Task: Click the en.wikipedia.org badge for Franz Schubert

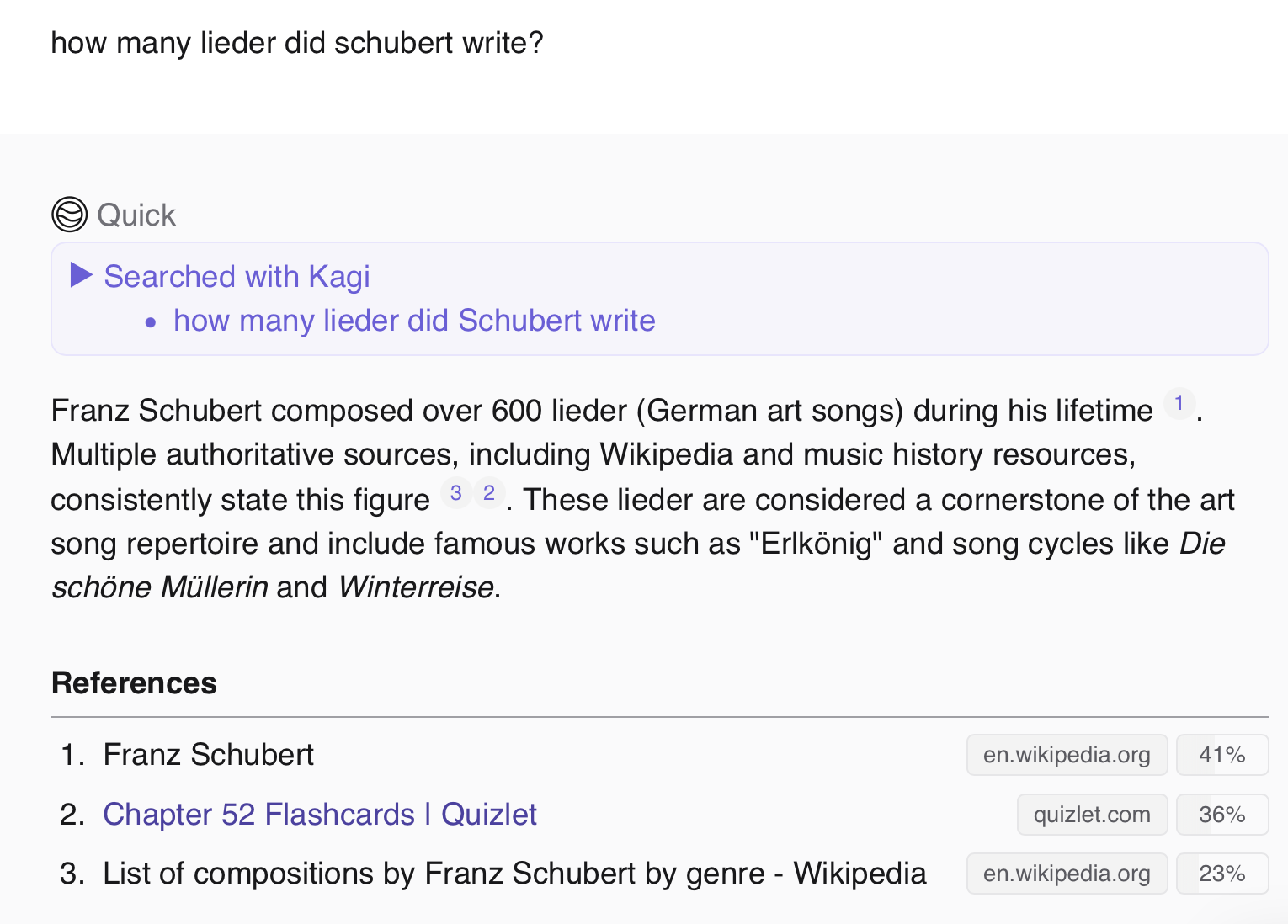Action: click(1067, 755)
